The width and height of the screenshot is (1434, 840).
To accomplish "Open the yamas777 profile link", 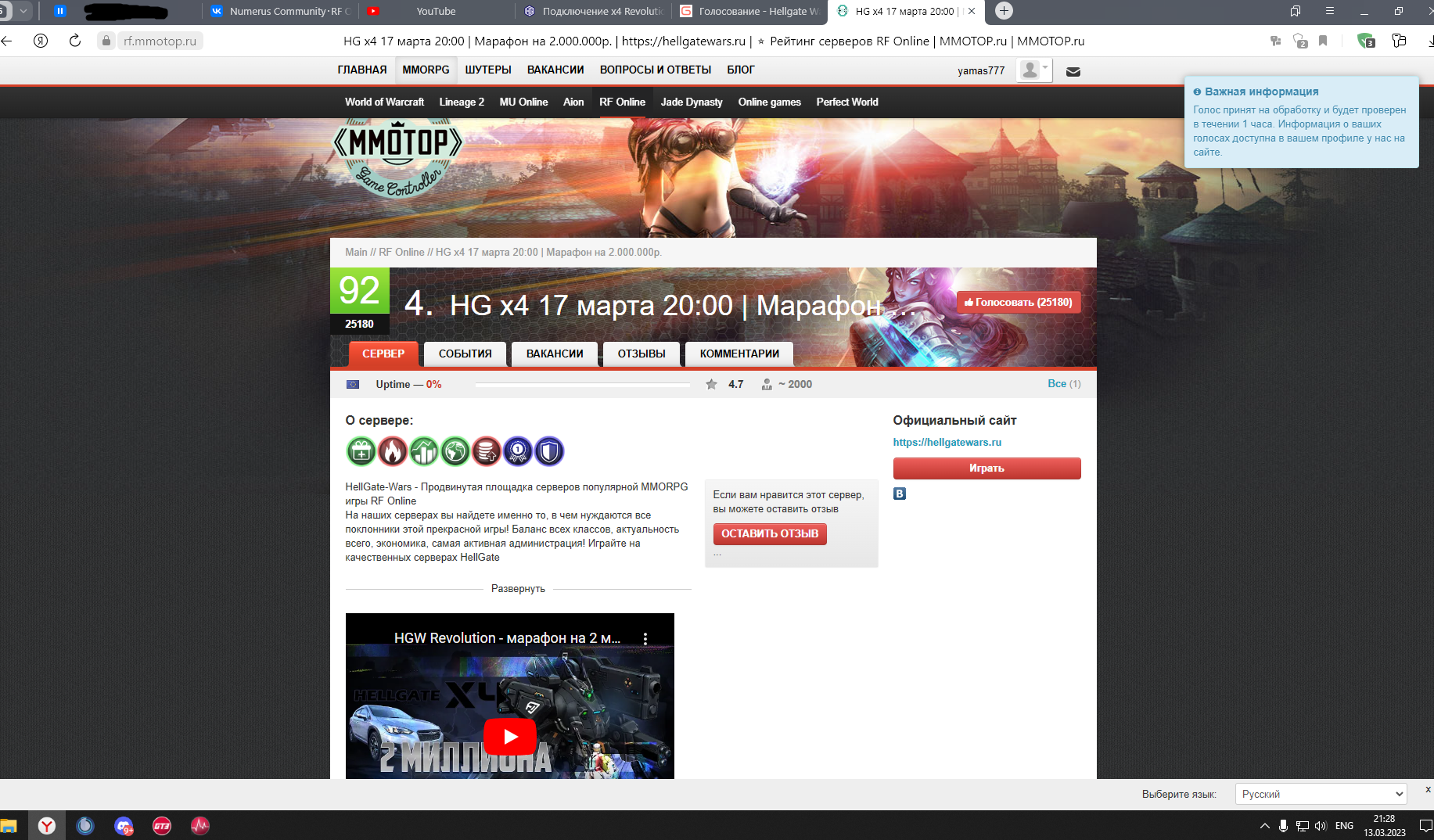I will [981, 70].
